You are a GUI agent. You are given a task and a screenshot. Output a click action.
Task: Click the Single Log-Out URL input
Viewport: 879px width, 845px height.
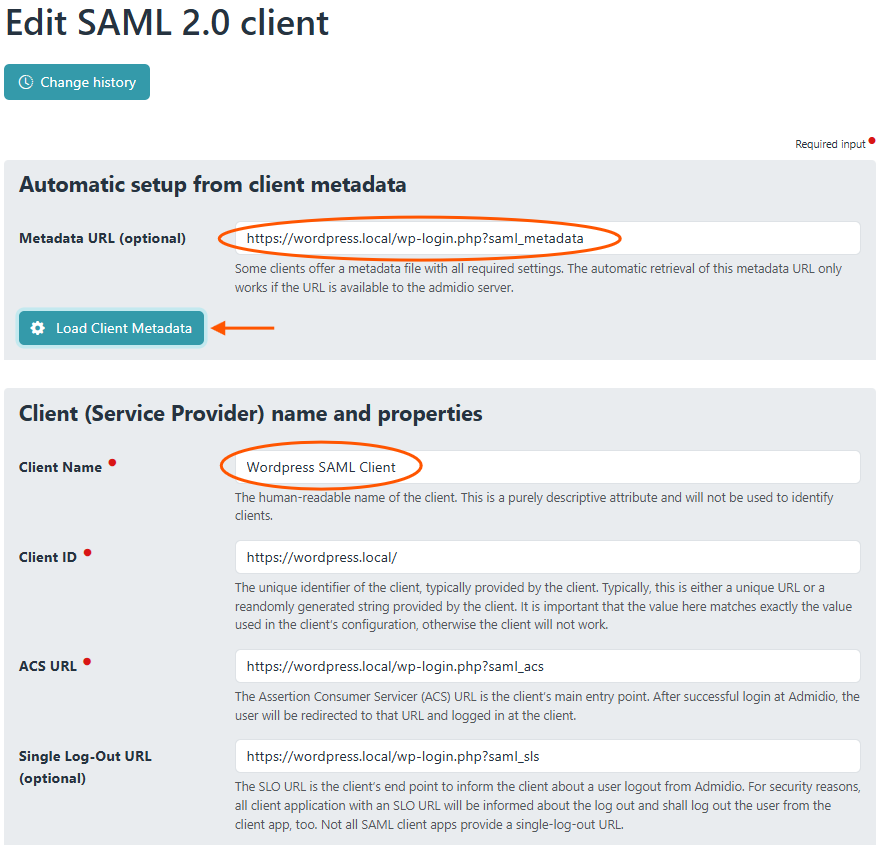(x=547, y=756)
